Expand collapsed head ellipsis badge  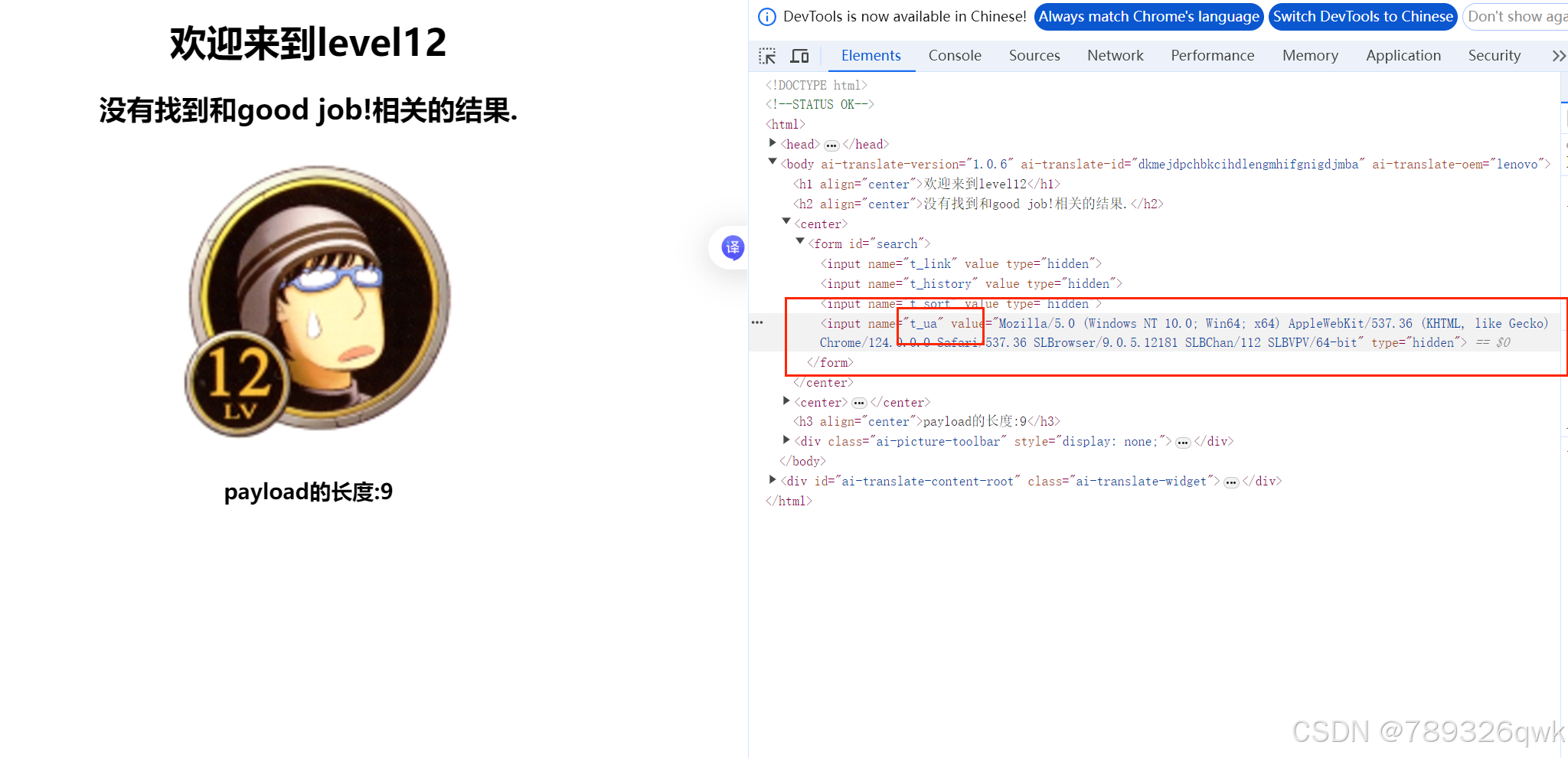pos(831,145)
